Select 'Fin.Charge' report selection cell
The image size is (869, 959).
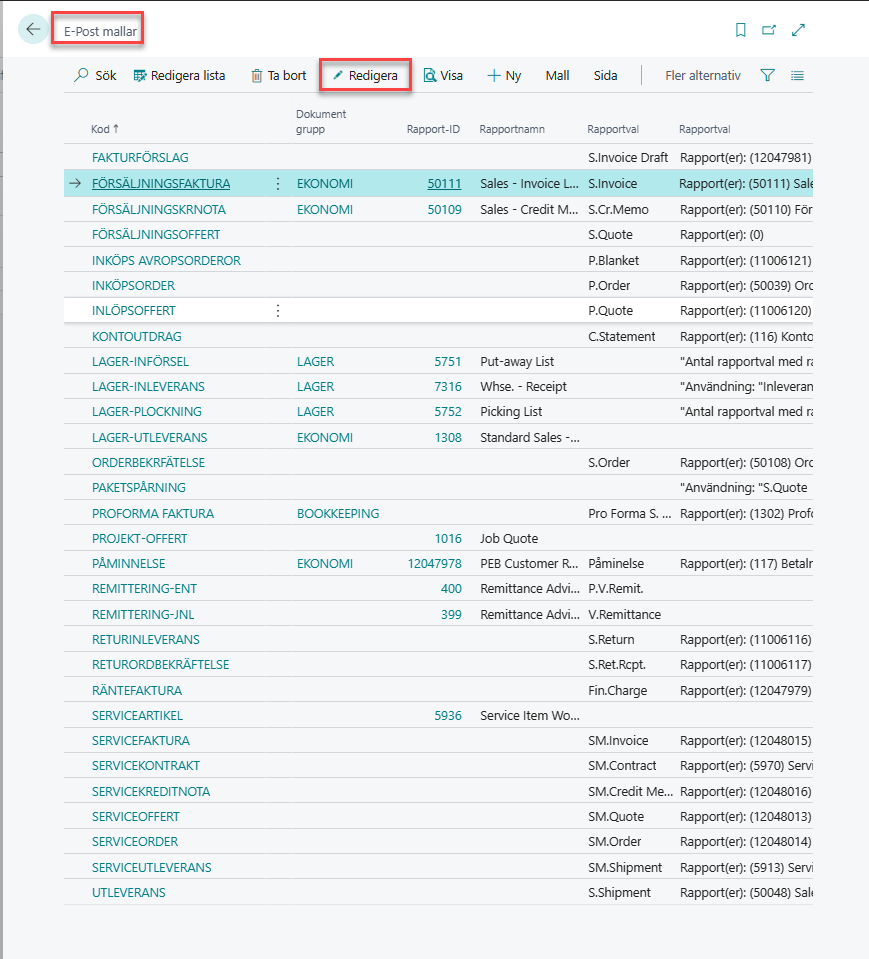pos(618,691)
